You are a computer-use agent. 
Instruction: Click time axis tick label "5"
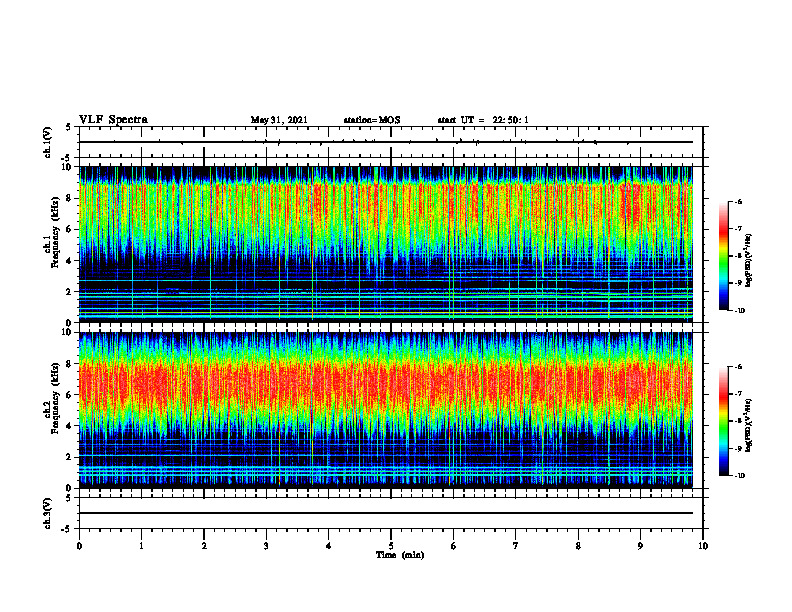tap(391, 546)
